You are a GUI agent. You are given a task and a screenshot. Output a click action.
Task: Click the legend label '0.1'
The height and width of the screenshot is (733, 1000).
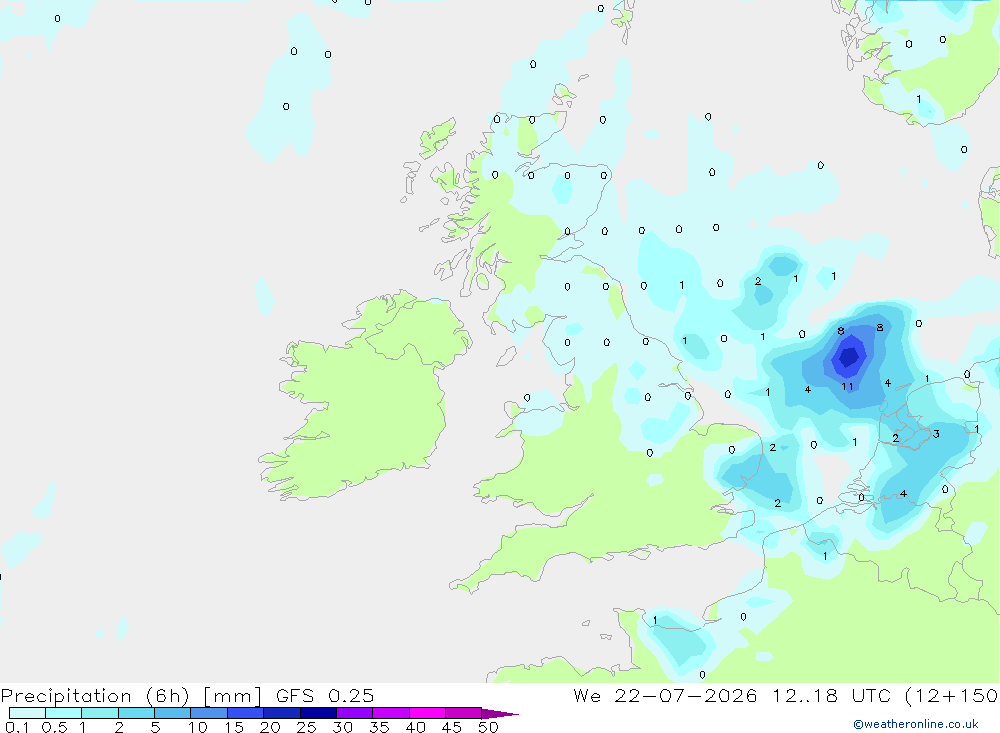point(17,727)
